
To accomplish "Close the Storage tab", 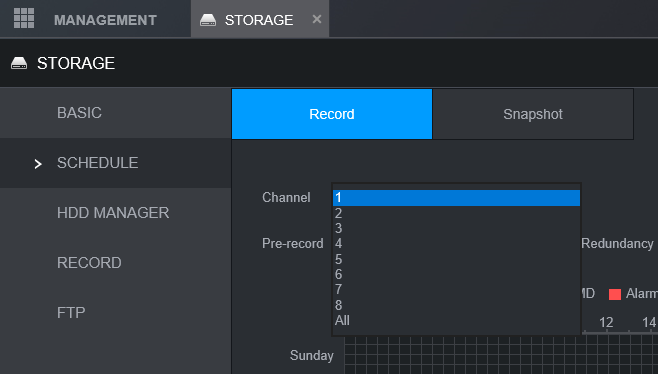I will pos(317,19).
